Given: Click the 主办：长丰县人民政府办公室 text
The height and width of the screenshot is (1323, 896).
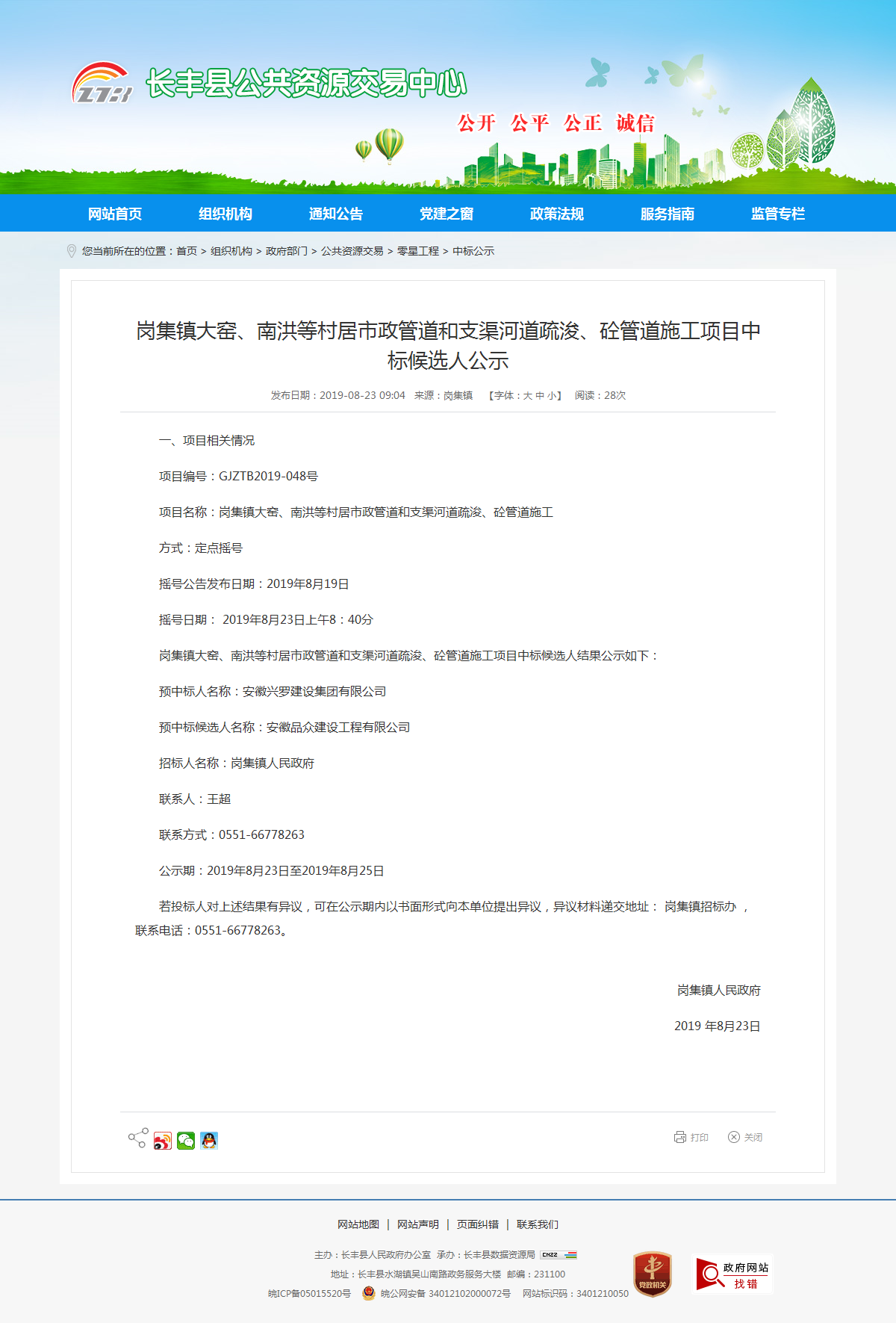Looking at the screenshot, I should pos(373,1255).
